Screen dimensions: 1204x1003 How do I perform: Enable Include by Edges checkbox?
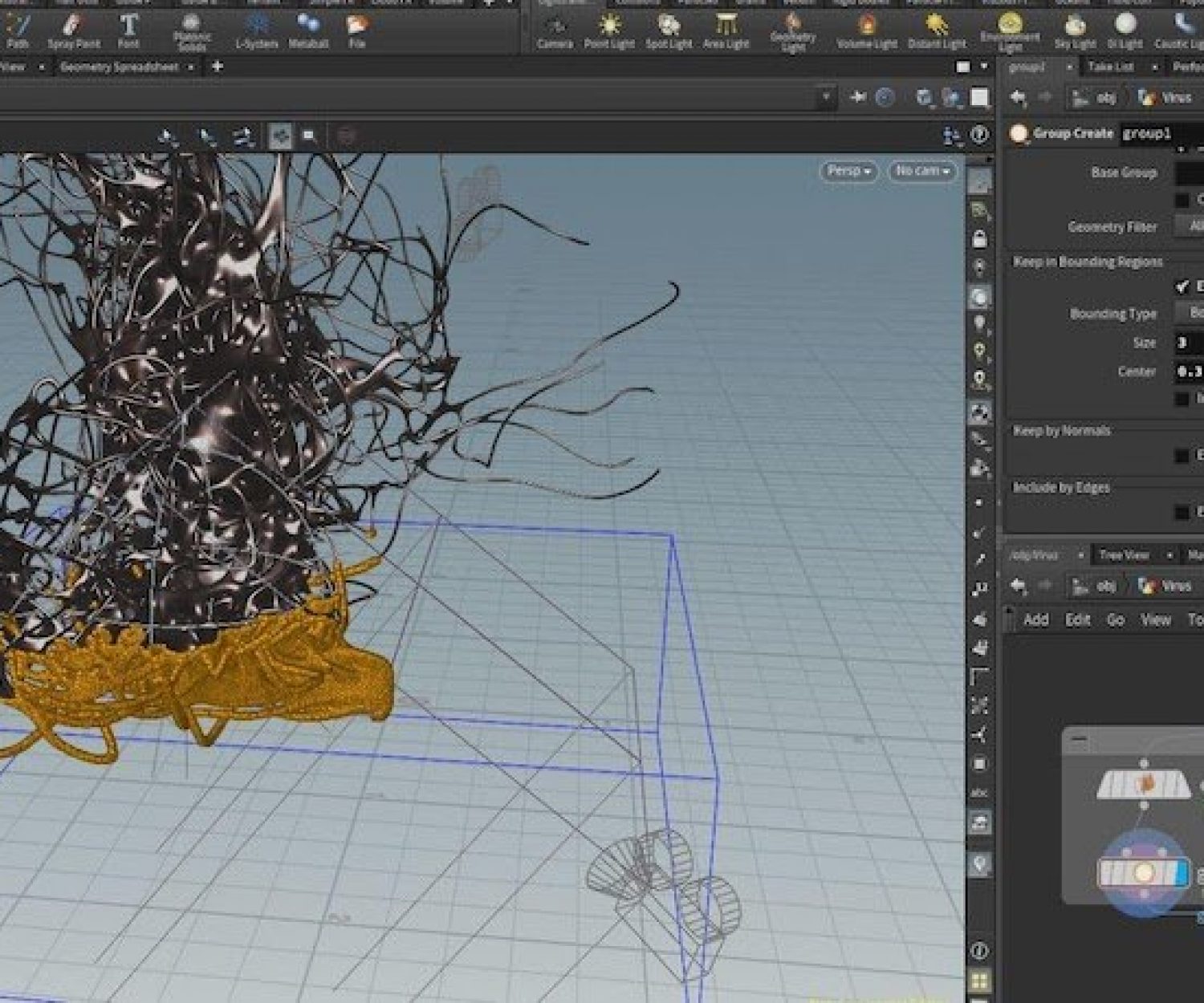(x=1182, y=512)
